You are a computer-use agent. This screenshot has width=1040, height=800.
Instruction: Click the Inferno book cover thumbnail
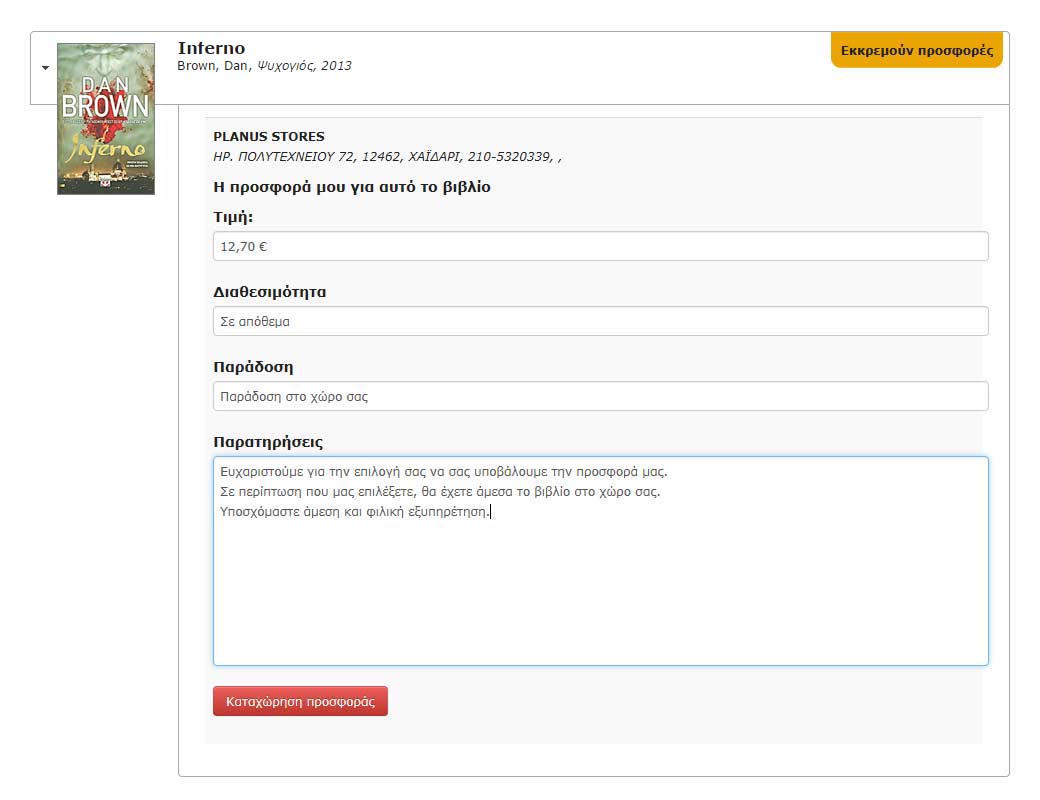click(106, 118)
